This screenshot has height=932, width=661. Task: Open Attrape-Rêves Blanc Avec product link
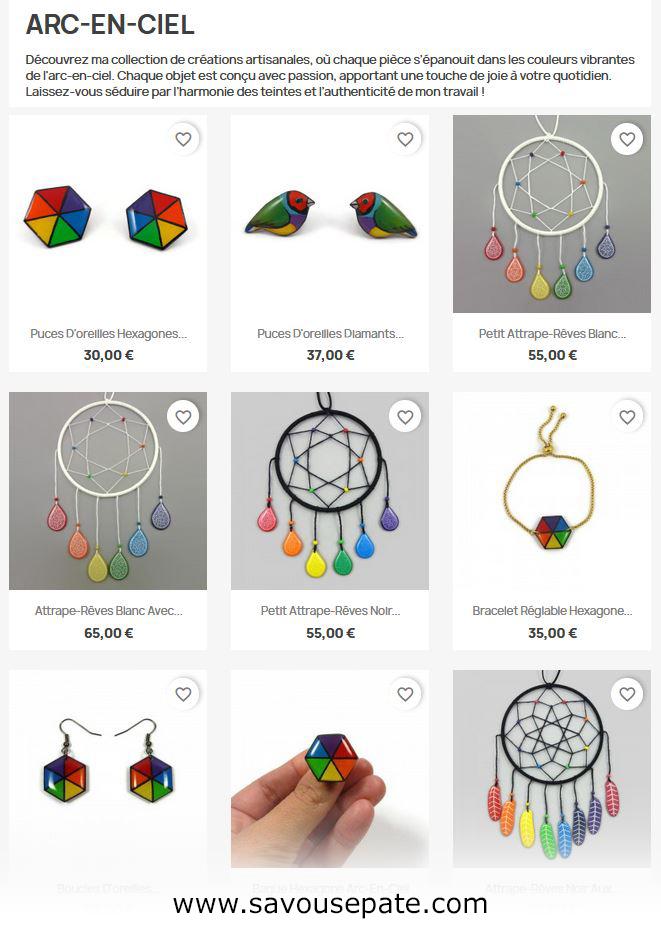[108, 610]
